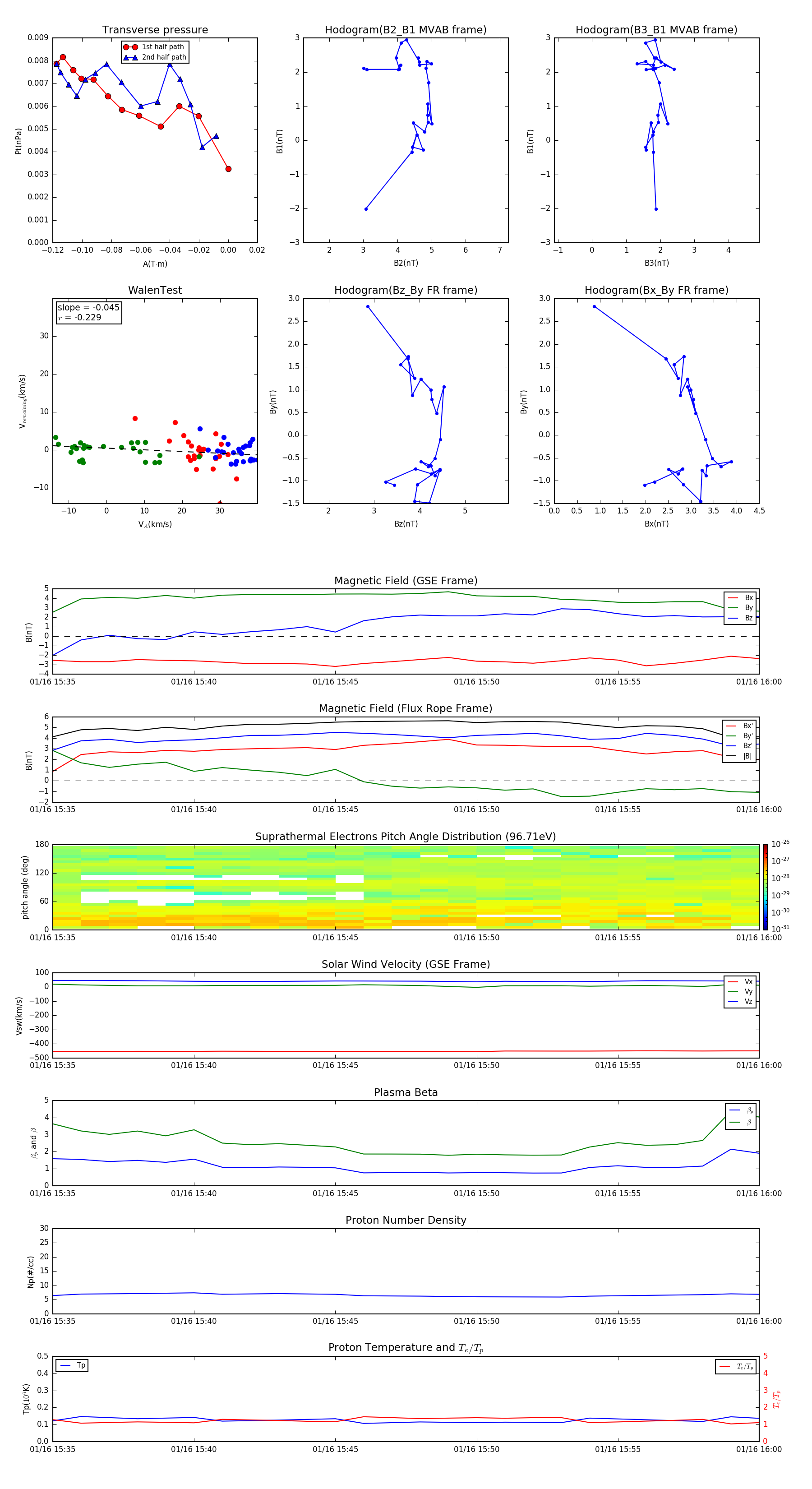The height and width of the screenshot is (1489, 812).
Task: Click the 'Solar Wind Velocity (GSE Frame)' title
Action: tap(406, 965)
